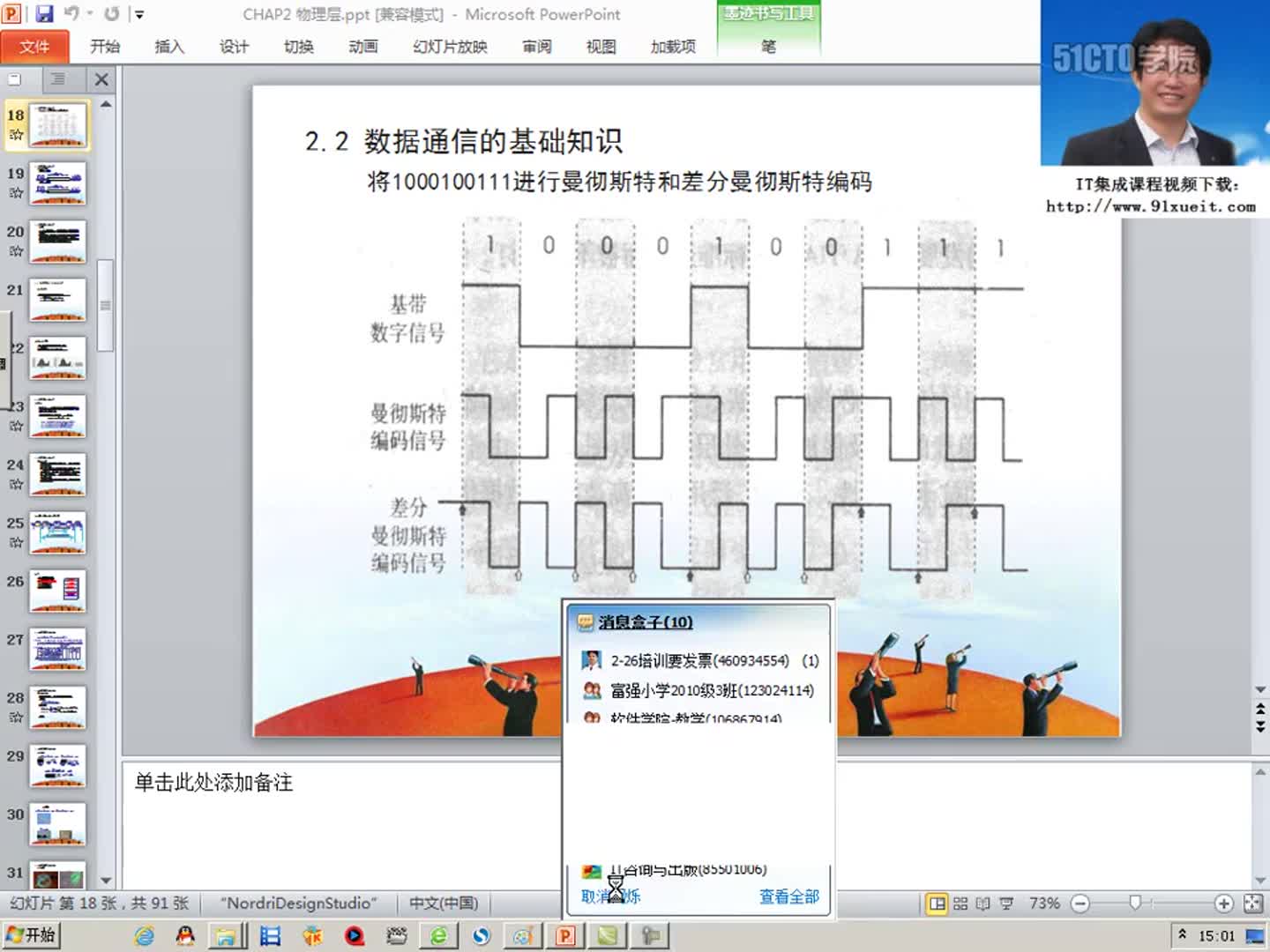
Task: Click the slide title 2.2 数据通信的基础知识
Action: [463, 141]
